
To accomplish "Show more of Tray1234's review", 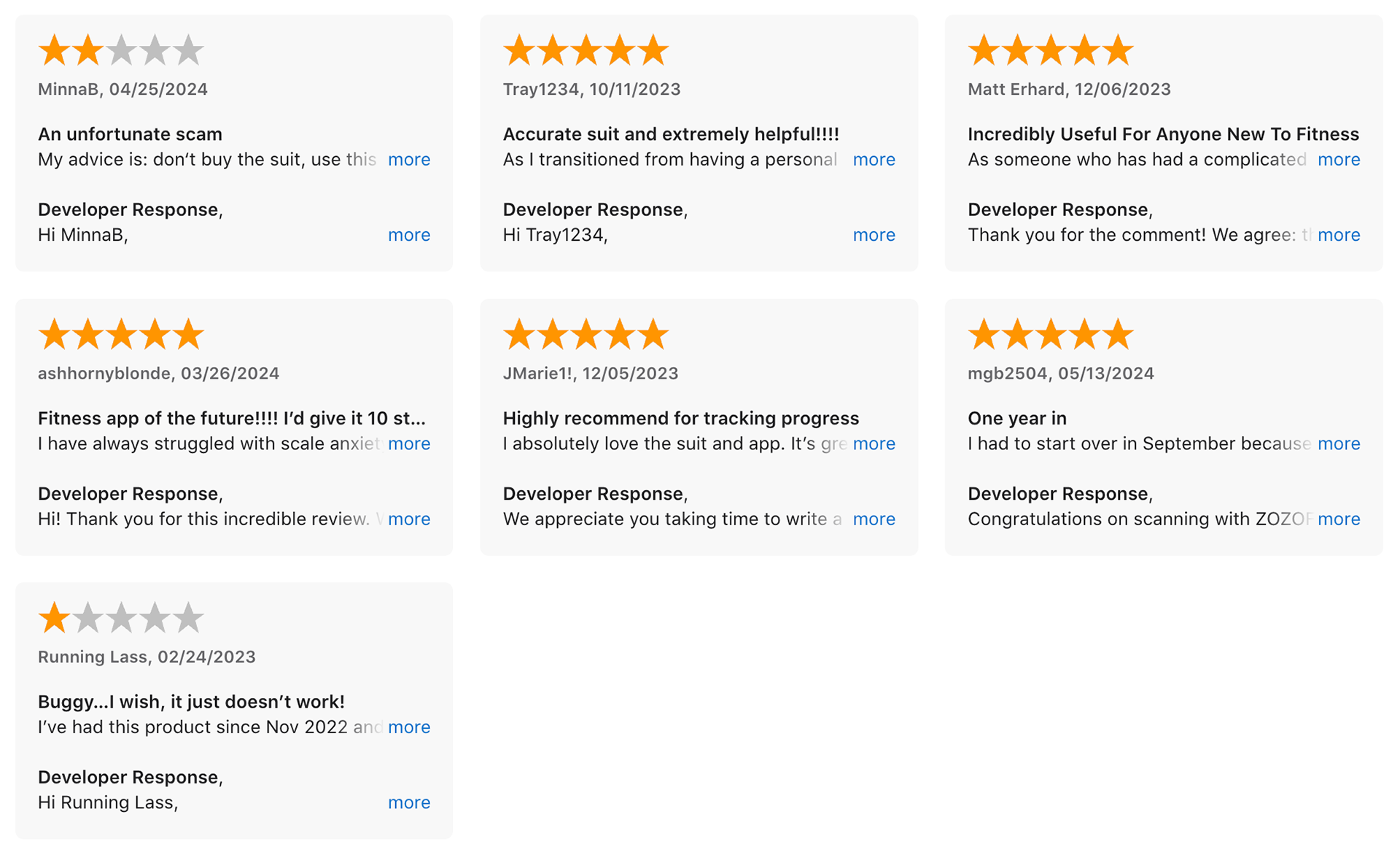I will click(x=874, y=160).
